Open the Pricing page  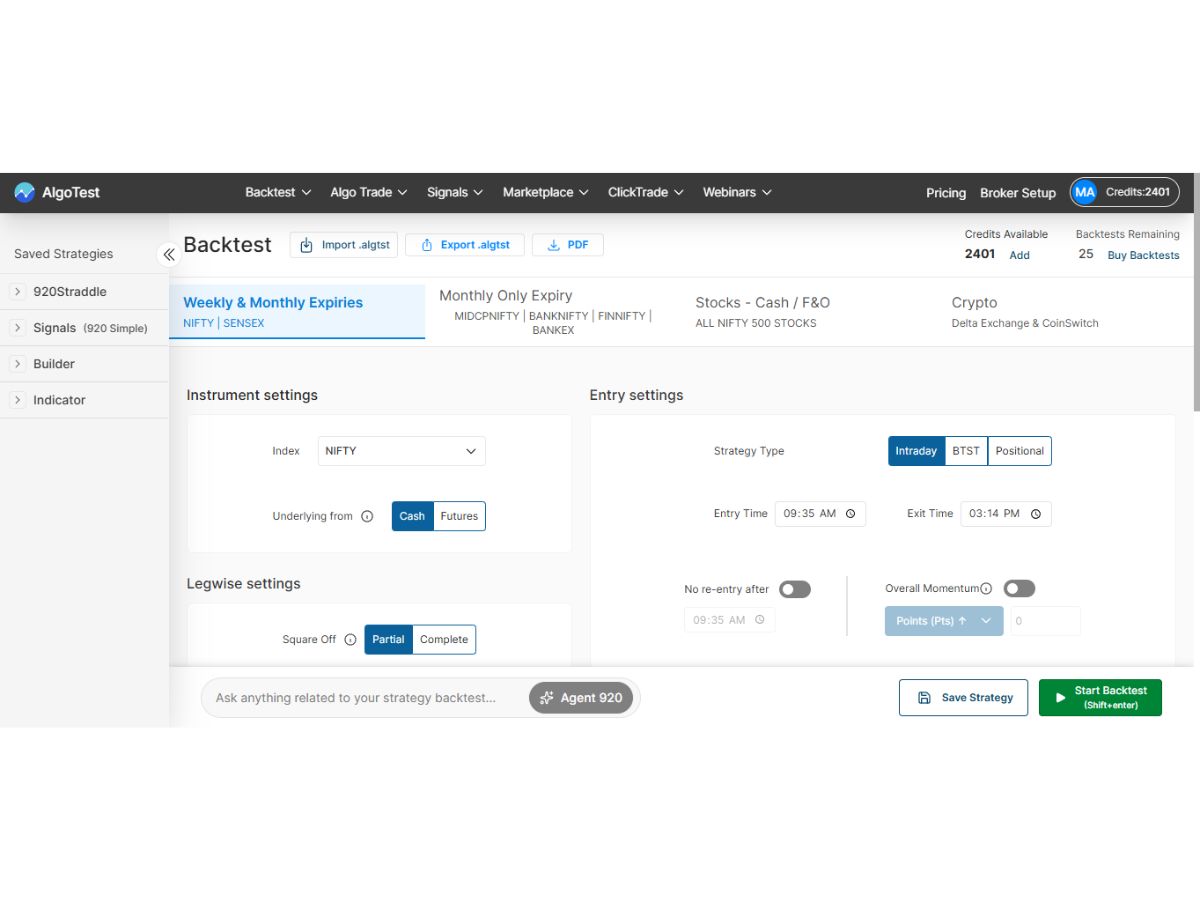click(946, 193)
